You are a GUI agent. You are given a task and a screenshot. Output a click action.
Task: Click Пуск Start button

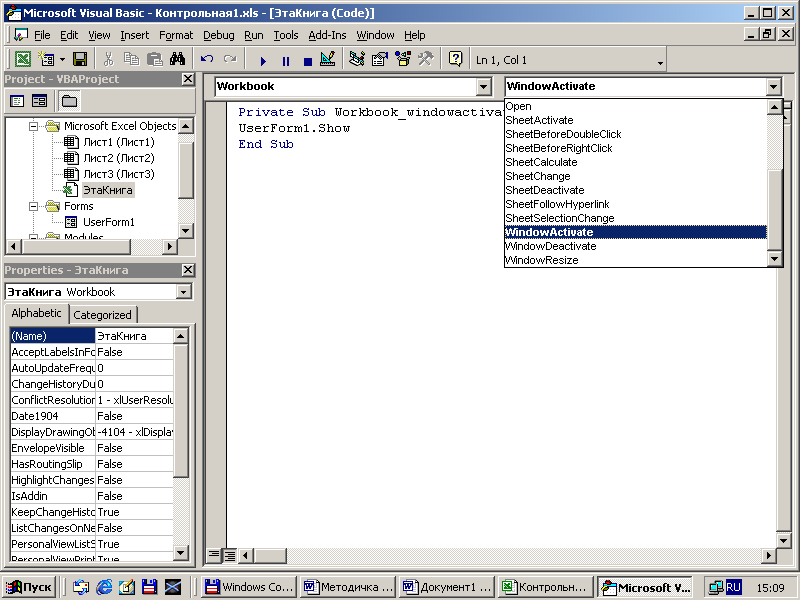(29, 587)
